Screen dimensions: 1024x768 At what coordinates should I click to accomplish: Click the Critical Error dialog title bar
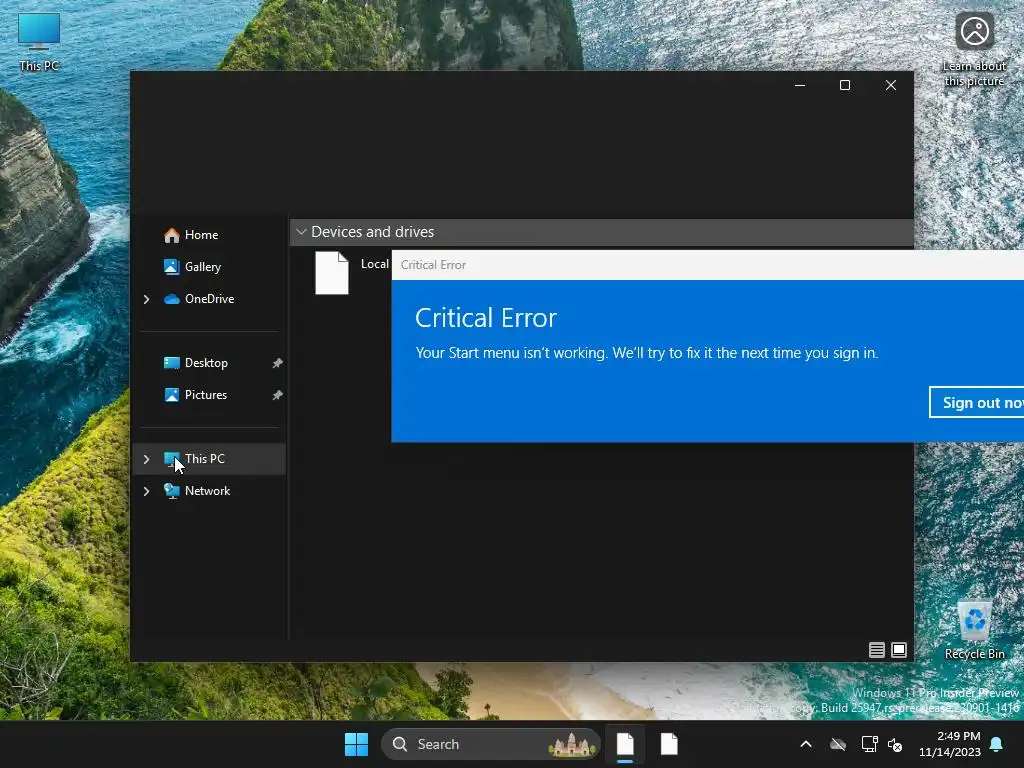tap(707, 264)
